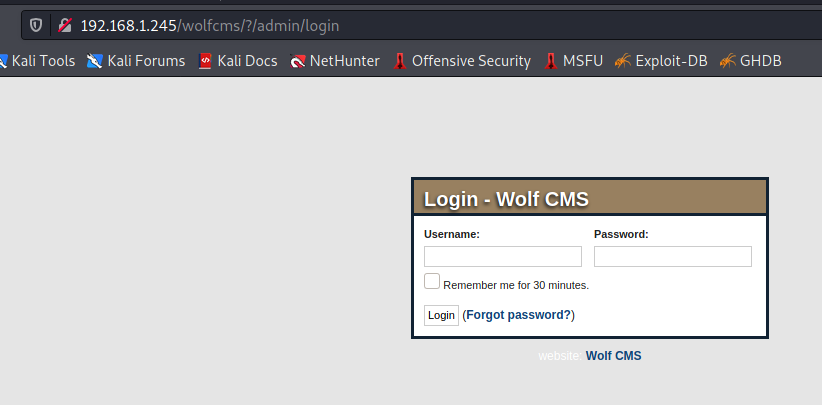Click the tracking protection shield icon

tap(36, 25)
